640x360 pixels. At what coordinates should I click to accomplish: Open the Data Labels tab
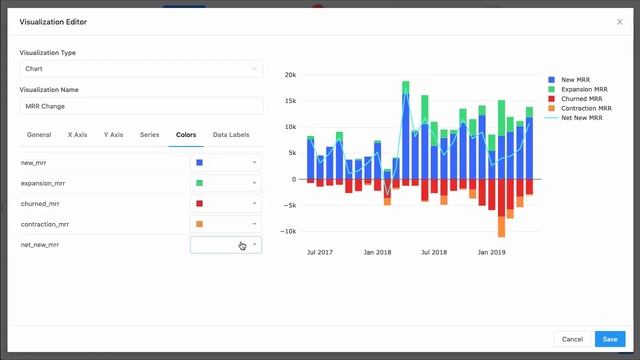(x=231, y=135)
